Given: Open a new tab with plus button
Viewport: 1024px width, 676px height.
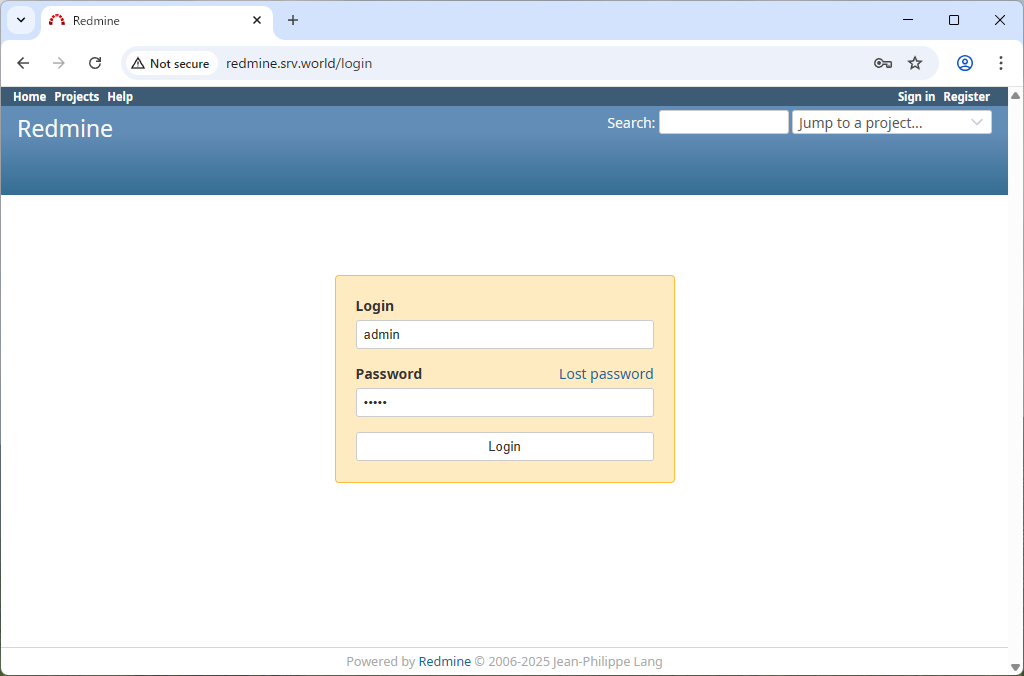Looking at the screenshot, I should (x=293, y=20).
